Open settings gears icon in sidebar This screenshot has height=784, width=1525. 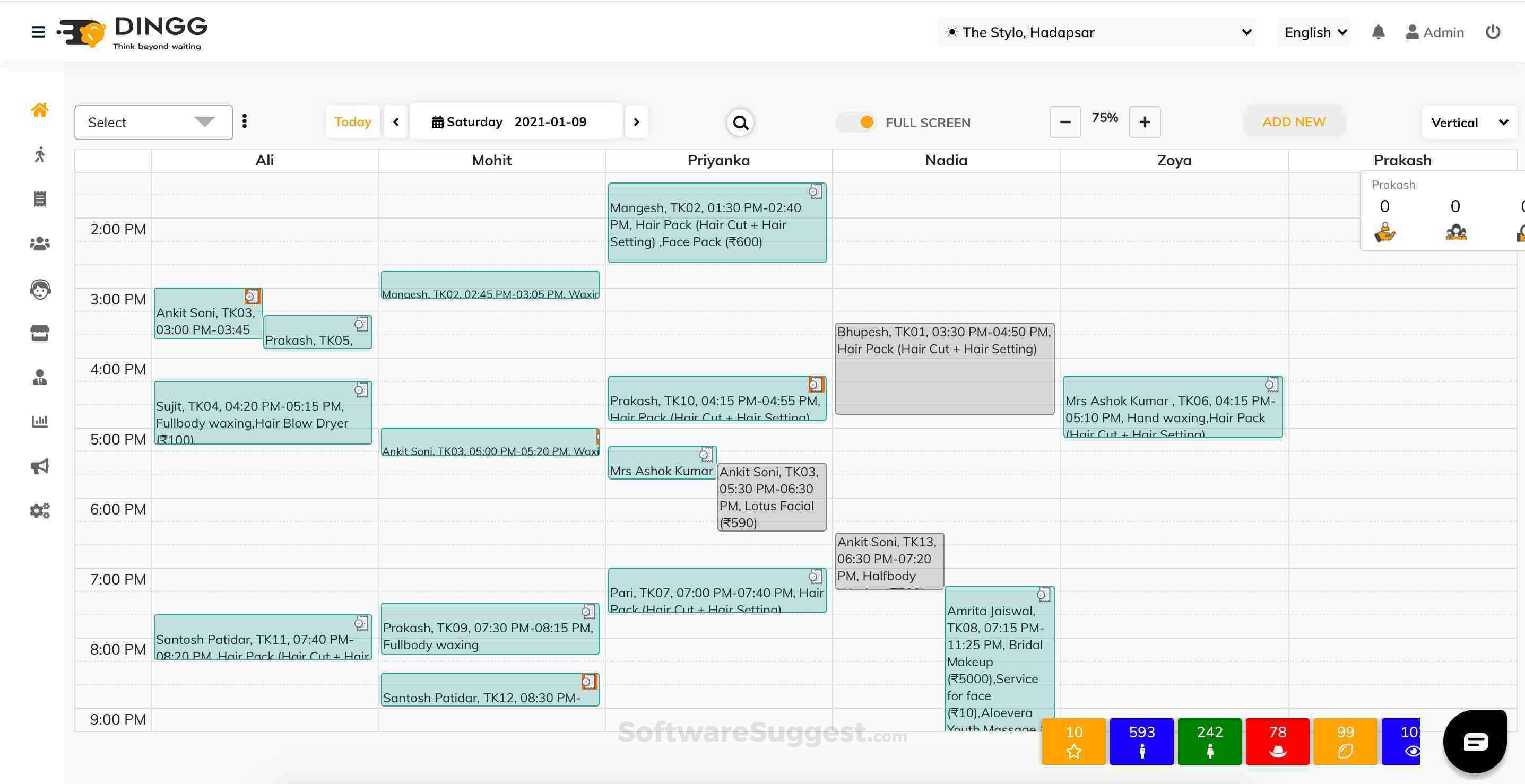point(40,511)
